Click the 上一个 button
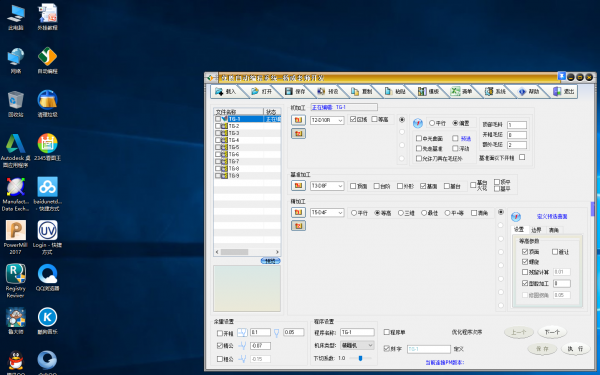This screenshot has height=375, width=600. (x=519, y=332)
